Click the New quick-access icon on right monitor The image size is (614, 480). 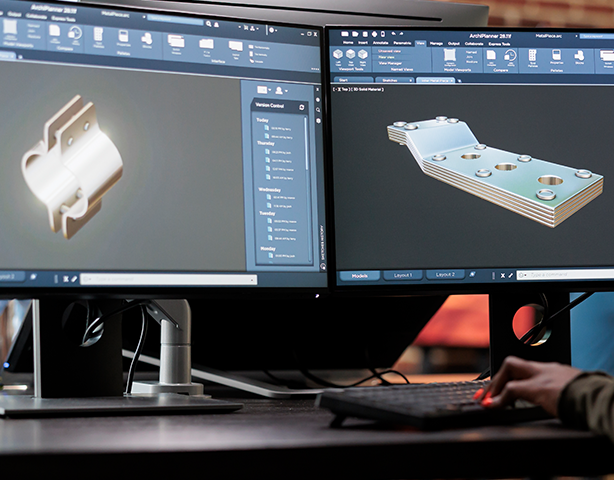[345, 34]
